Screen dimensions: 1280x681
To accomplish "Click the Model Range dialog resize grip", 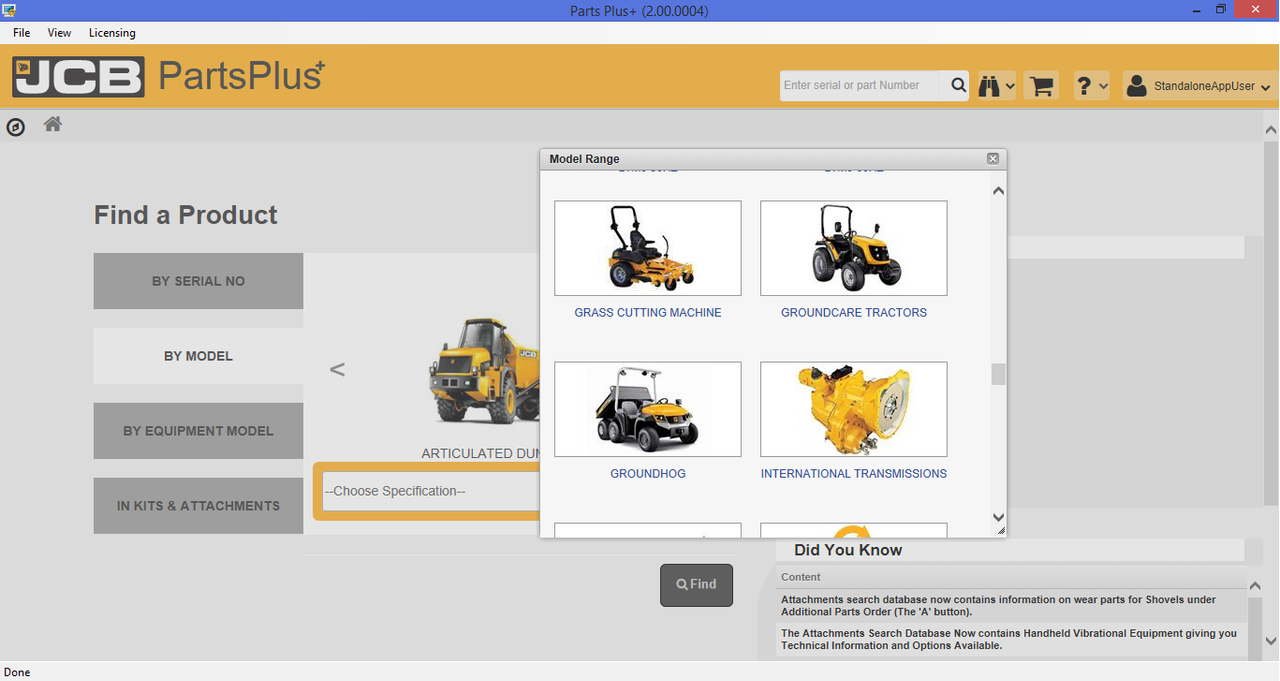I will [1001, 531].
